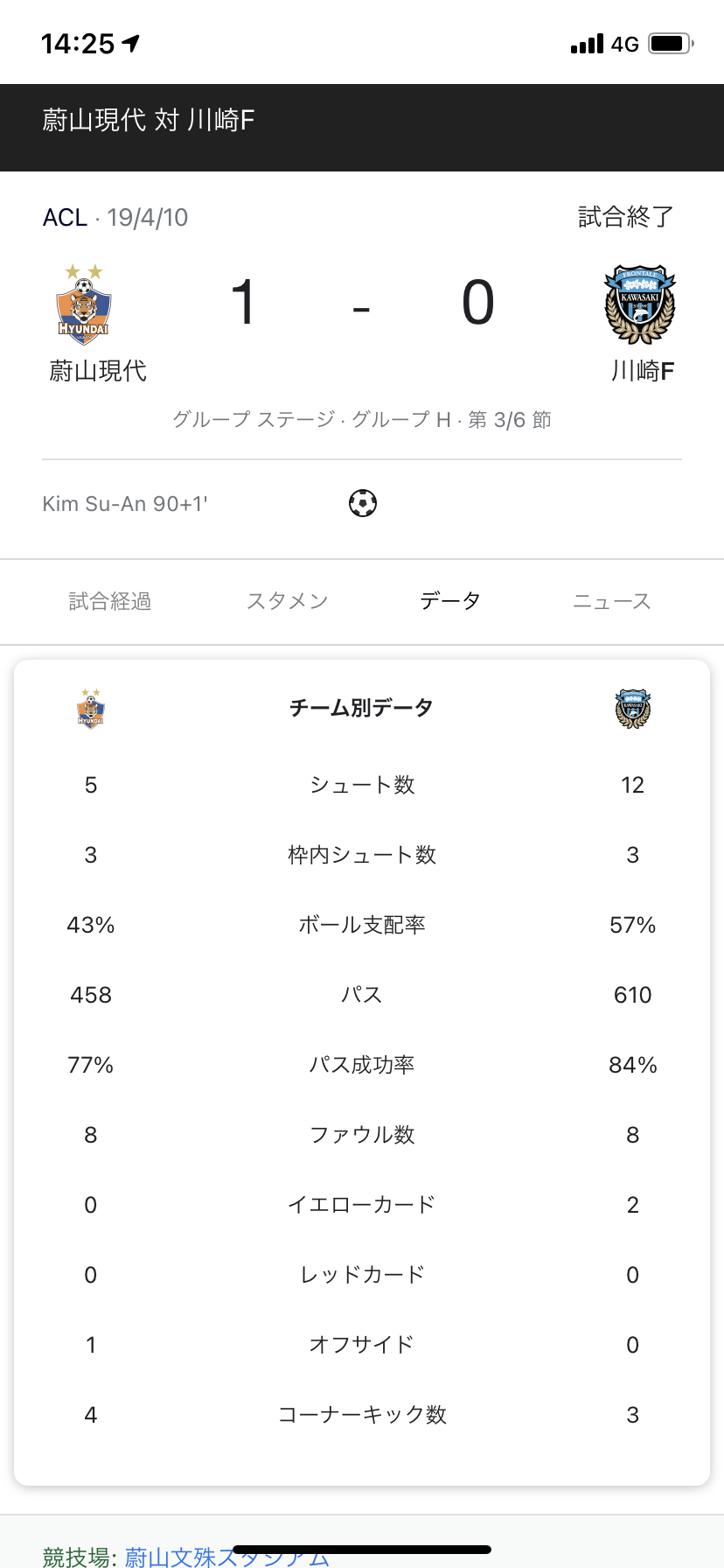Tap small Ulsan Hyundai logo in stats card
This screenshot has height=1568, width=724.
coord(91,708)
